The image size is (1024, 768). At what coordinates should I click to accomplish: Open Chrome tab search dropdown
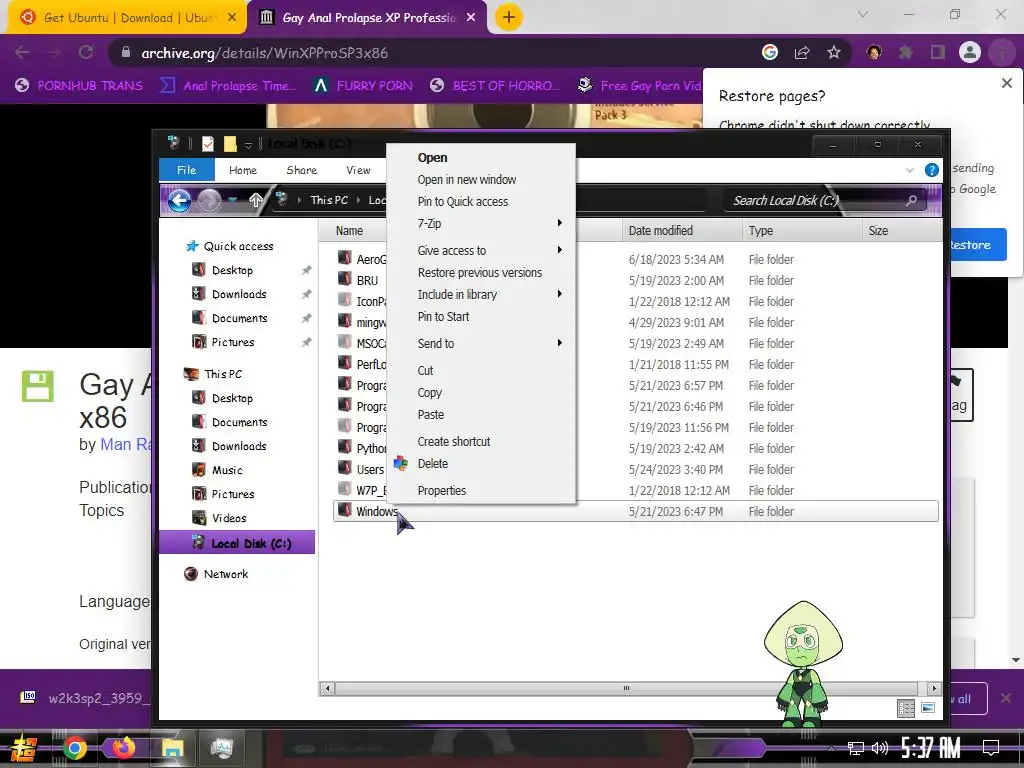click(863, 14)
